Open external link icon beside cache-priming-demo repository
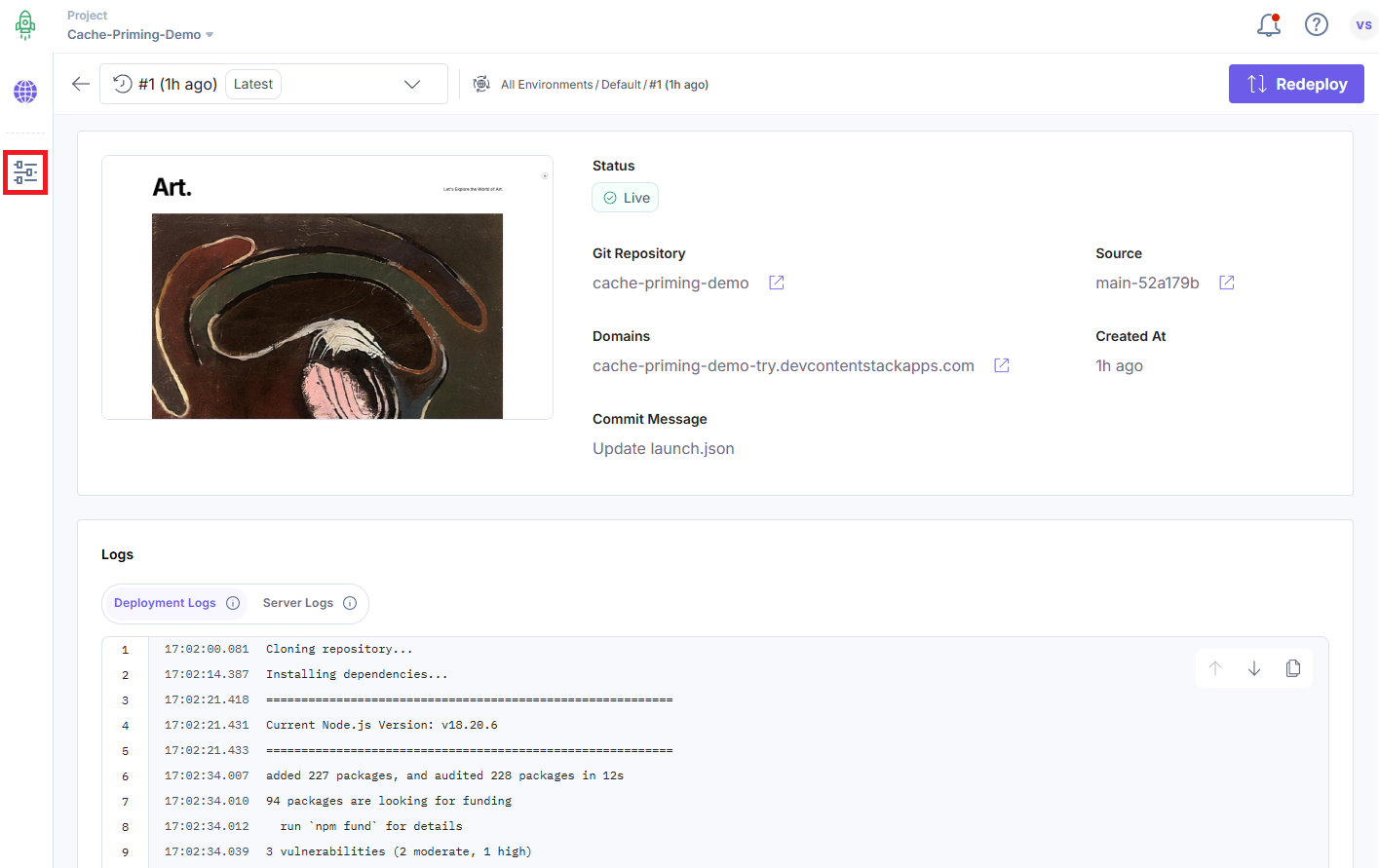The height and width of the screenshot is (868, 1379). (x=777, y=283)
